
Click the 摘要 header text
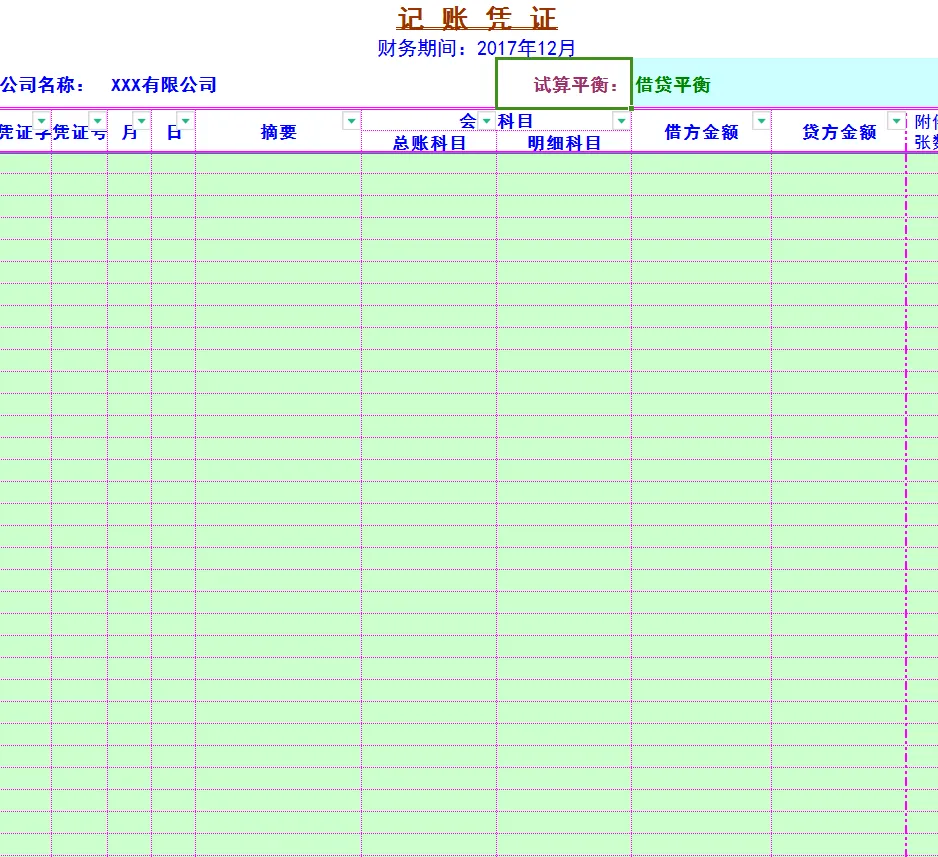pos(279,132)
